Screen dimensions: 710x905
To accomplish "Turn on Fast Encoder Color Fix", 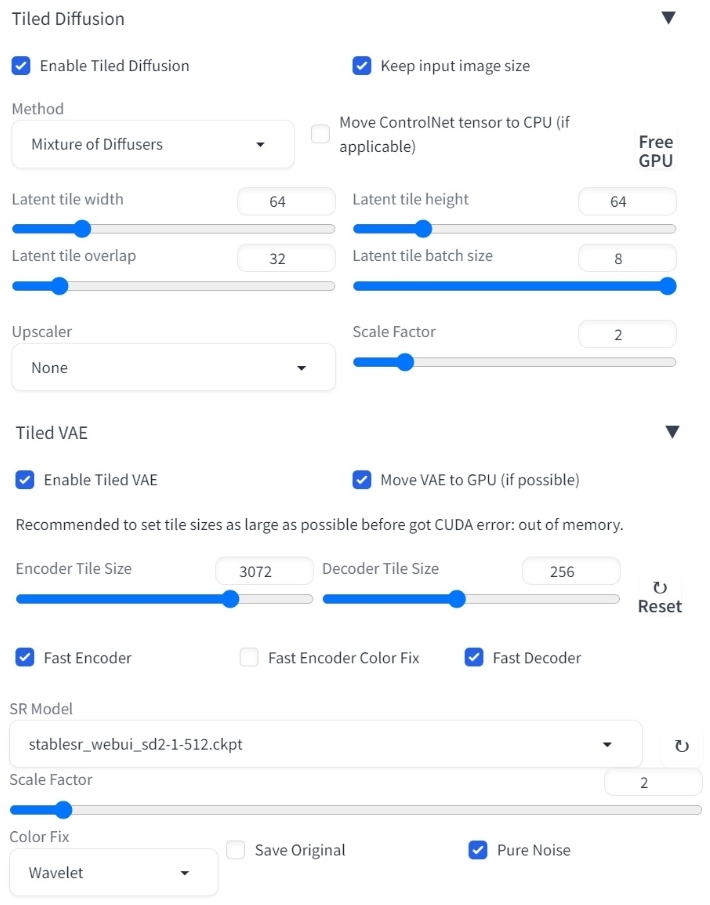I will (x=250, y=658).
